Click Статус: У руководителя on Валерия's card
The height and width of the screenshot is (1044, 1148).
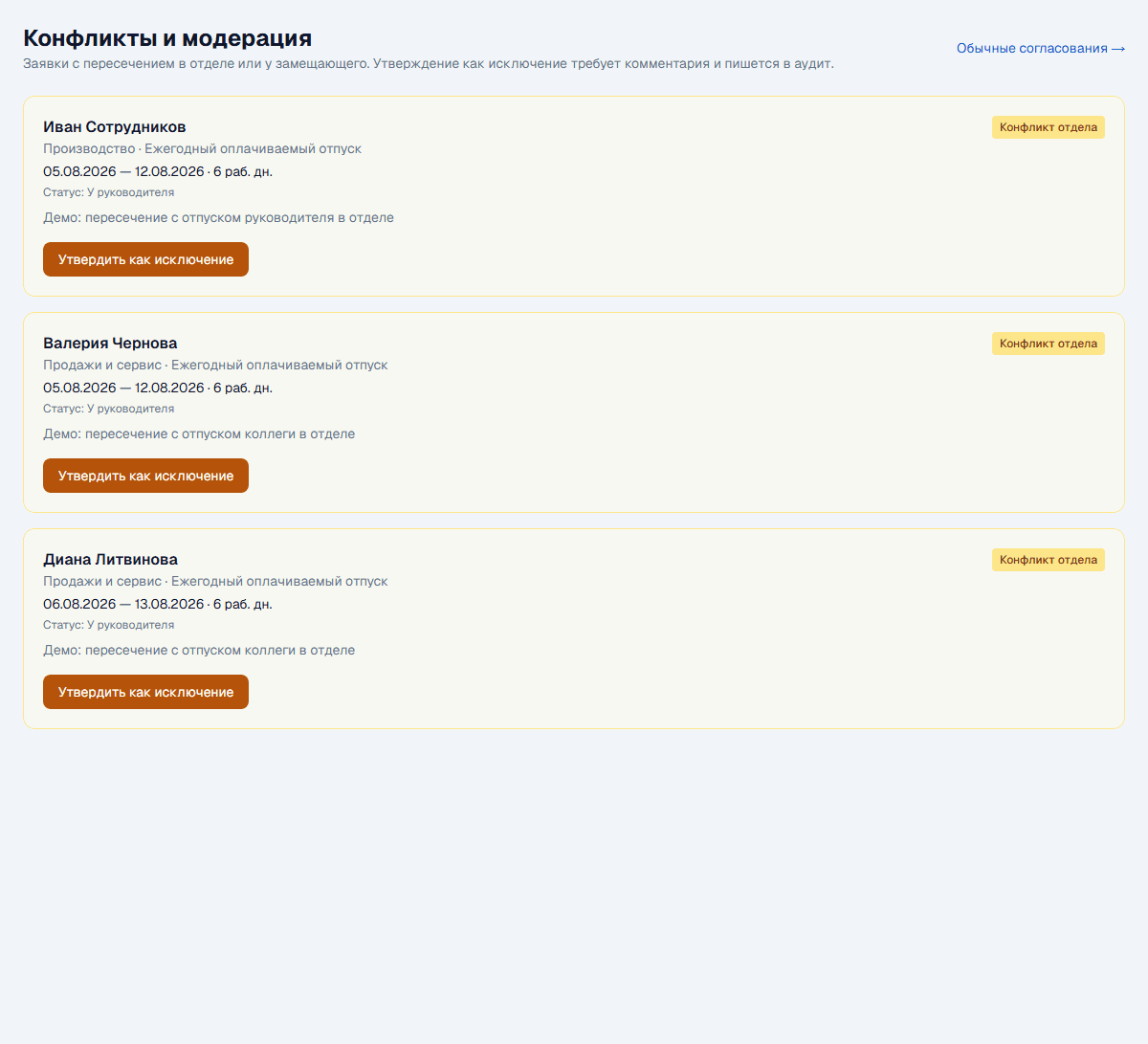(108, 409)
